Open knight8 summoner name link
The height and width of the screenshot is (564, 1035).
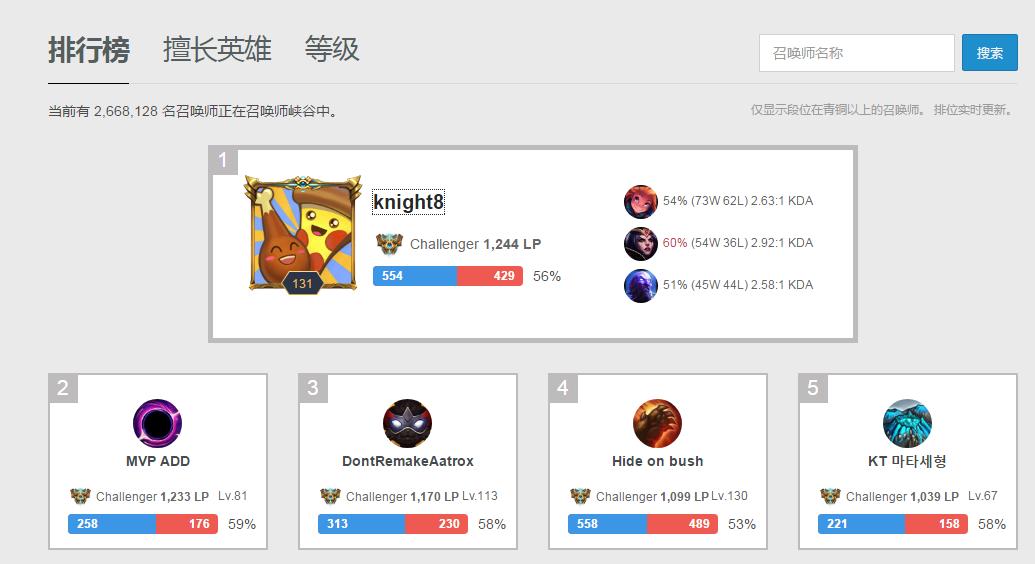click(409, 201)
